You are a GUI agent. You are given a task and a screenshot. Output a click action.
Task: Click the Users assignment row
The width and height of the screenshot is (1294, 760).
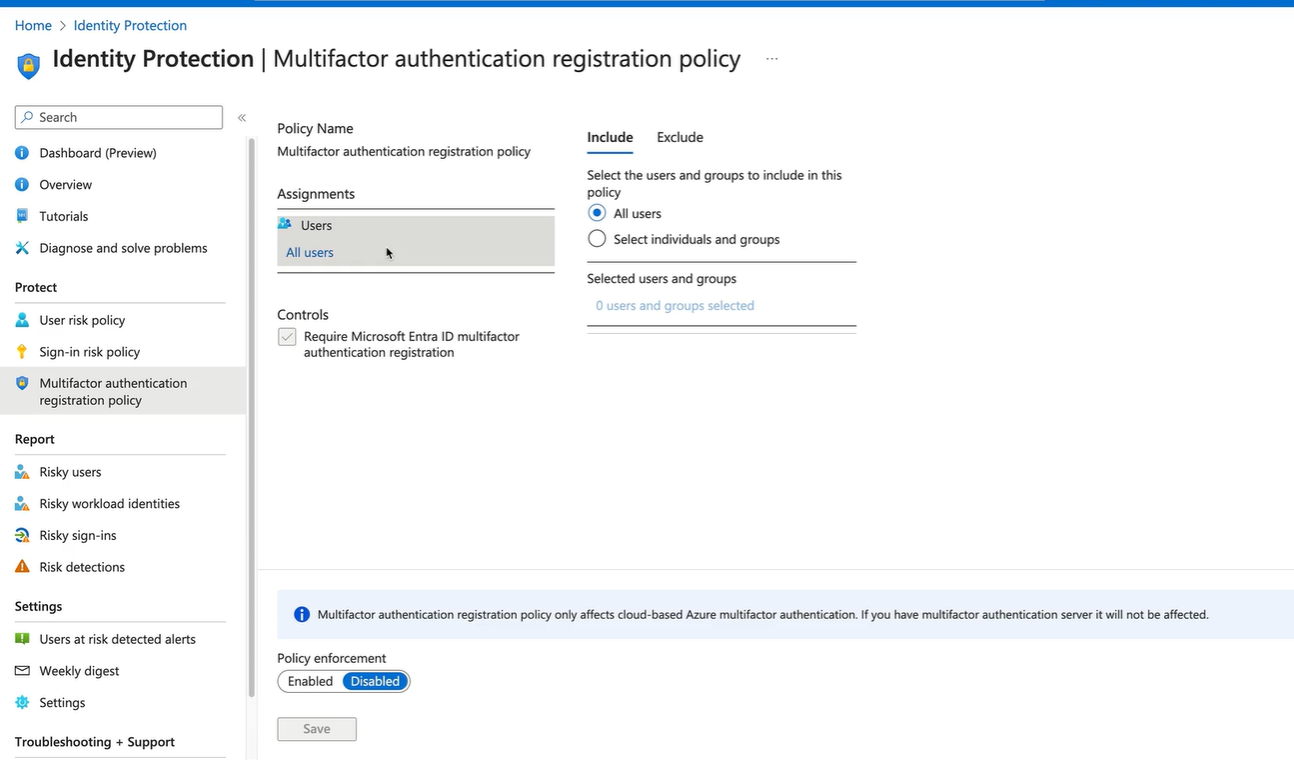tap(416, 241)
